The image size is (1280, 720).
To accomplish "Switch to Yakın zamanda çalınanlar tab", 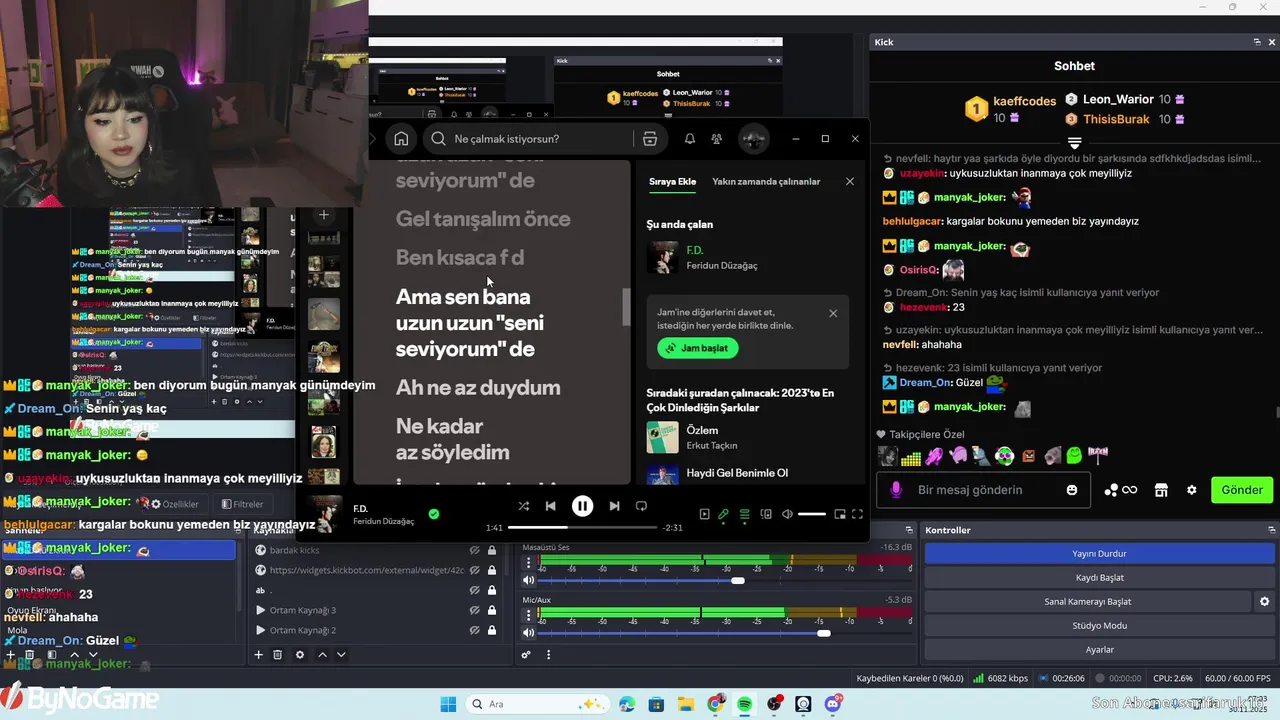I will (x=766, y=182).
